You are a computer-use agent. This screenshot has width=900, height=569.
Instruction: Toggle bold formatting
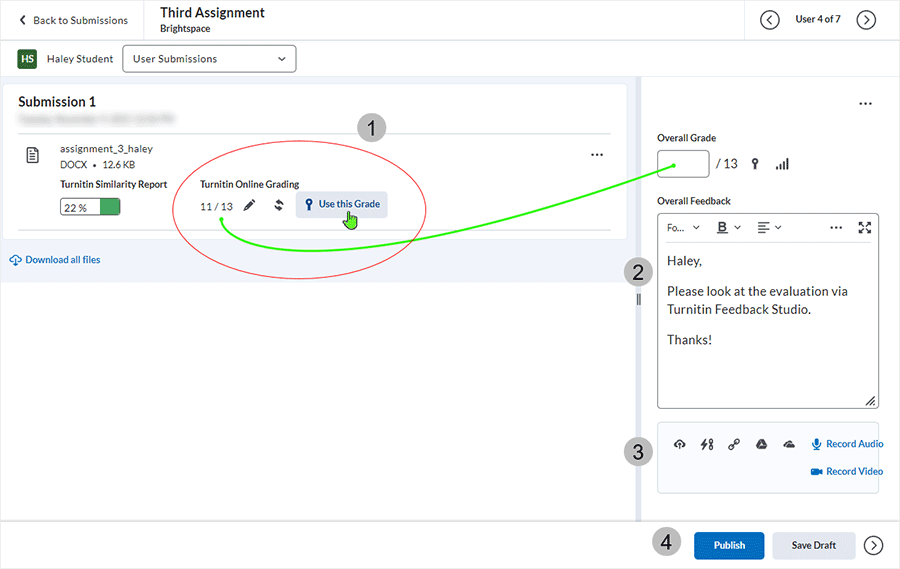(722, 227)
